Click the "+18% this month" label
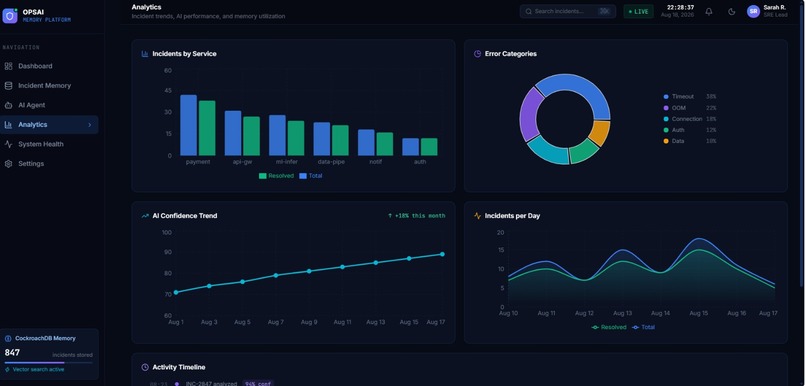 (x=417, y=216)
